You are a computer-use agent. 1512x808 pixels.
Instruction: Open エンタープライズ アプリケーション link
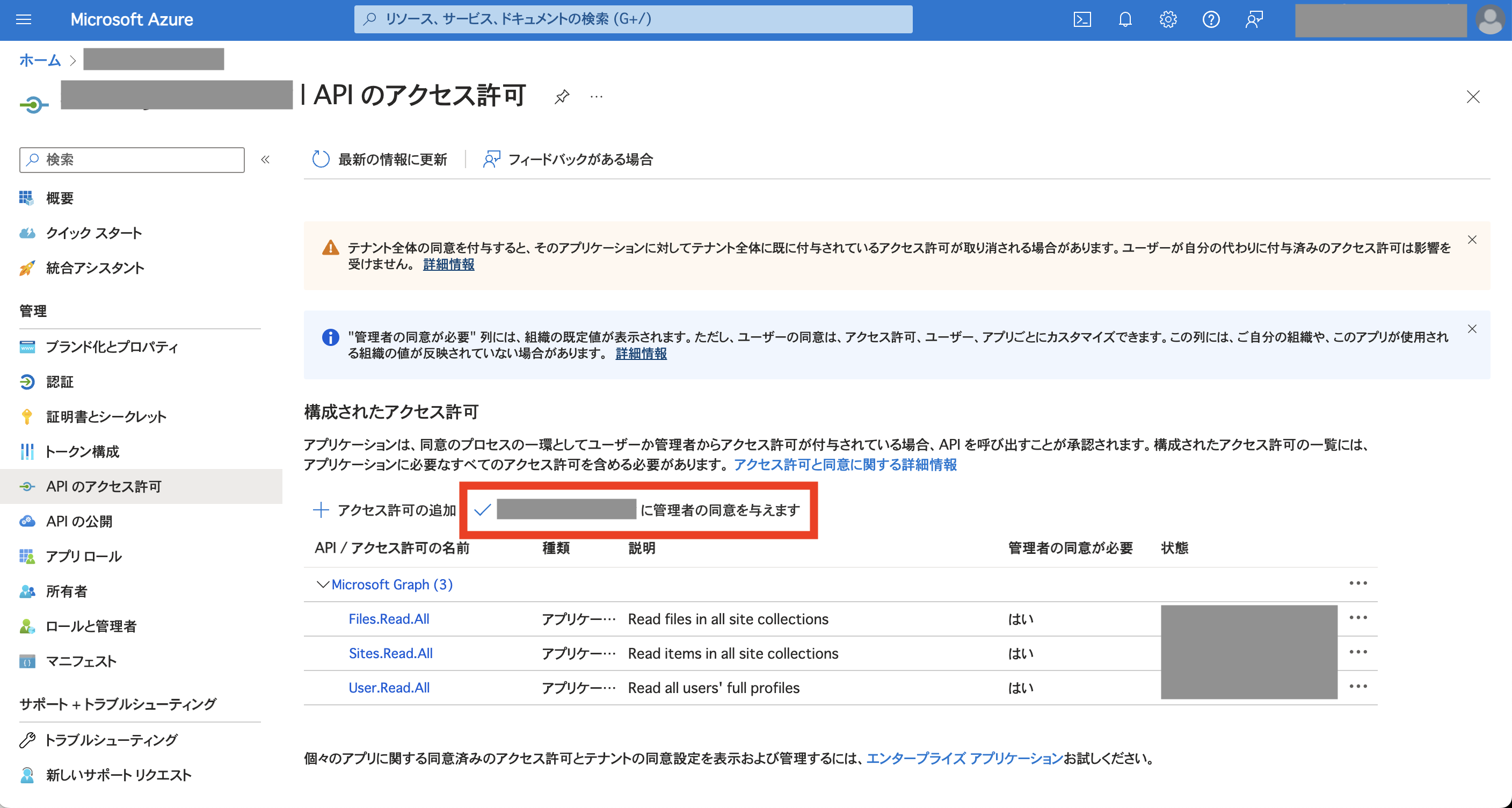[x=964, y=758]
